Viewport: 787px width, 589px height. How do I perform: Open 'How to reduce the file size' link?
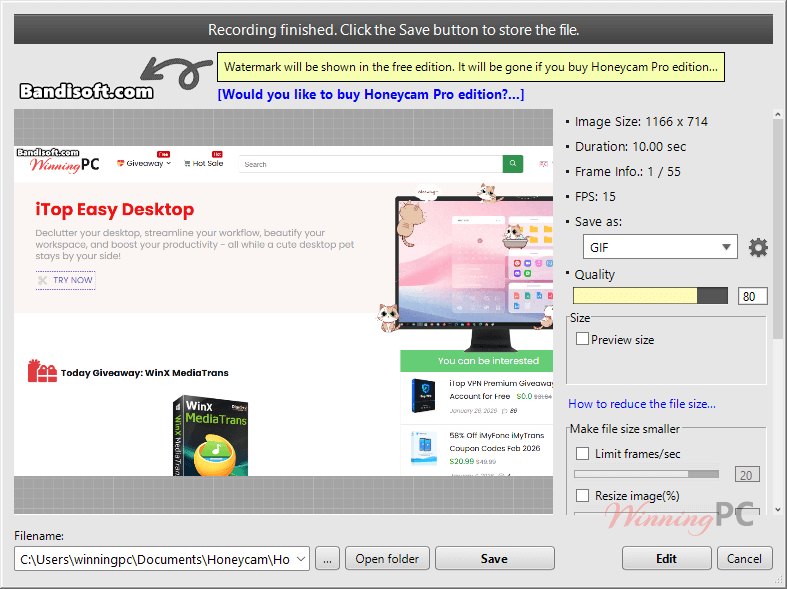pos(642,404)
